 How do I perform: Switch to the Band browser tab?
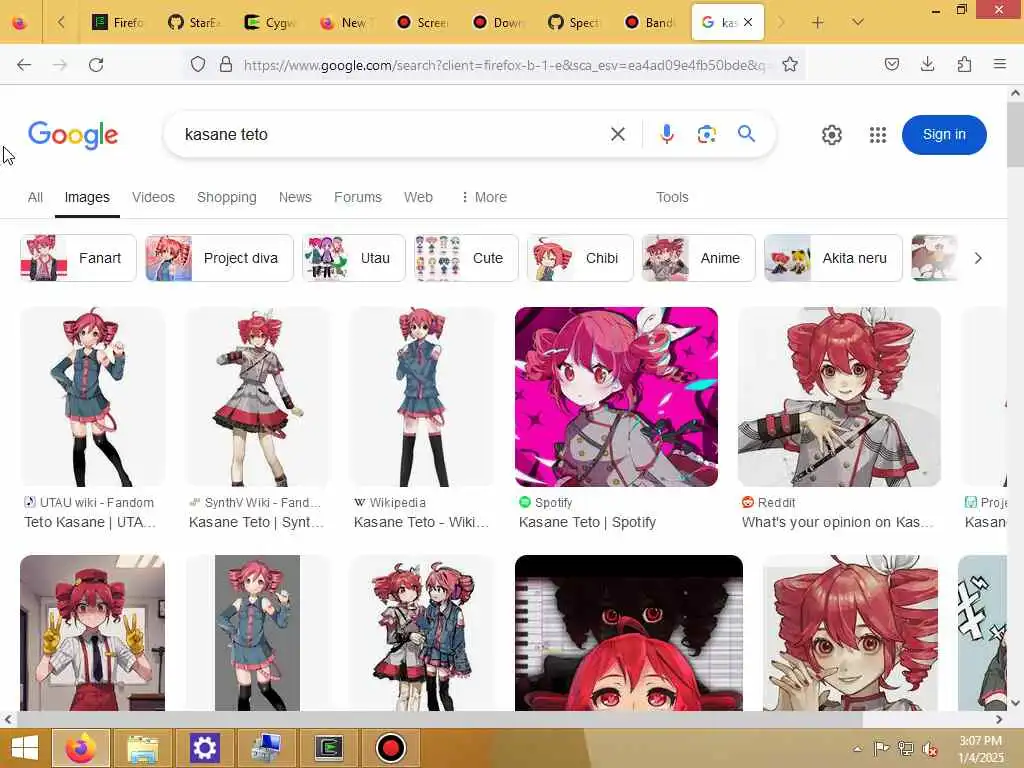tap(649, 22)
